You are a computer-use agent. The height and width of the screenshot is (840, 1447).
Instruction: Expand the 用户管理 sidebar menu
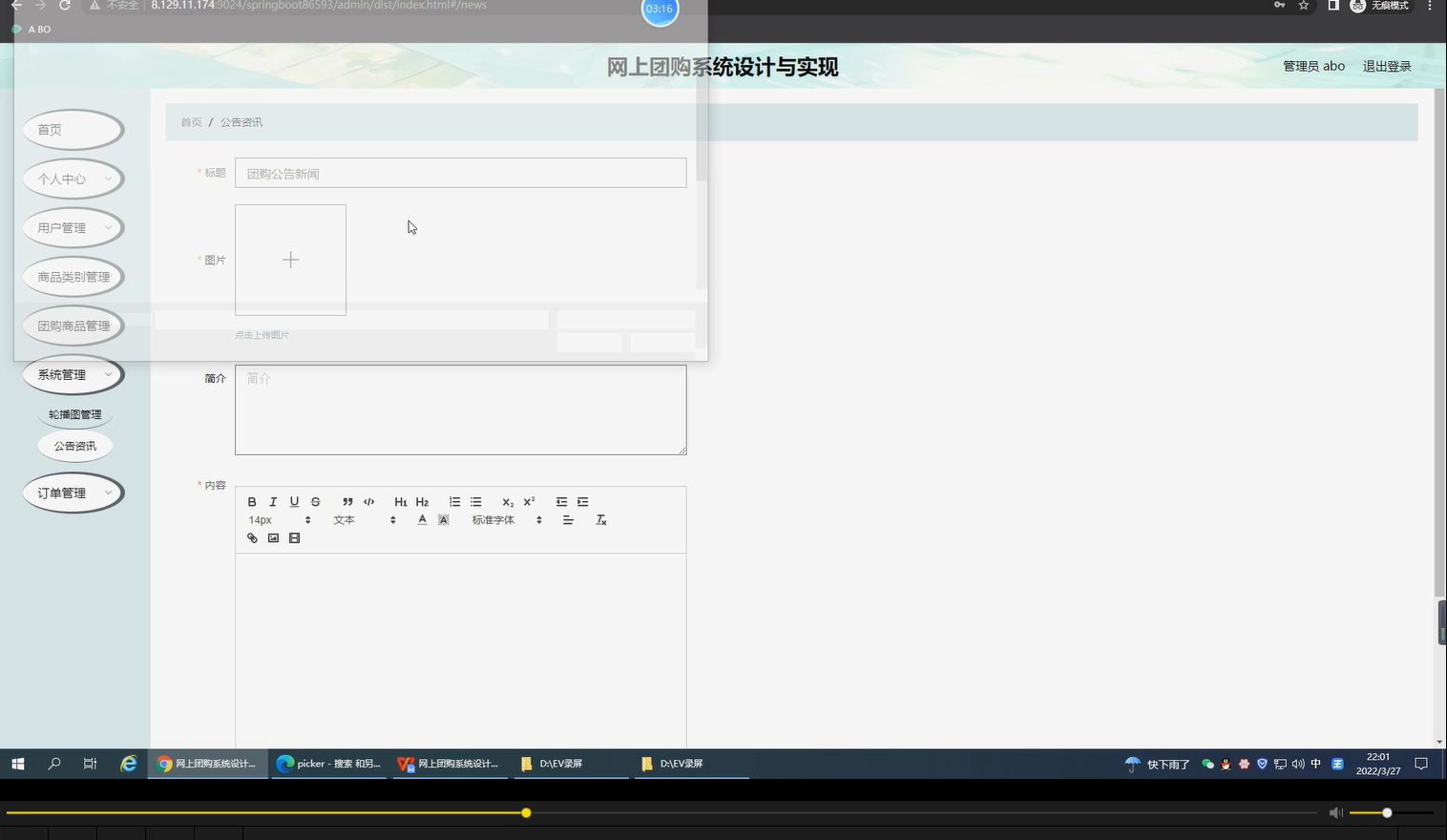(73, 228)
